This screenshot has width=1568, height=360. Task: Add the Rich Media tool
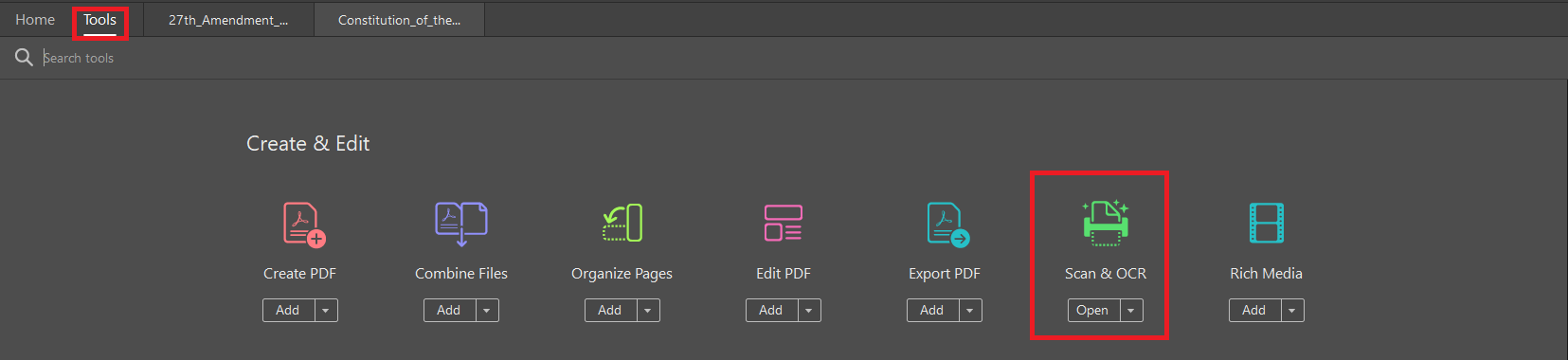[1254, 310]
